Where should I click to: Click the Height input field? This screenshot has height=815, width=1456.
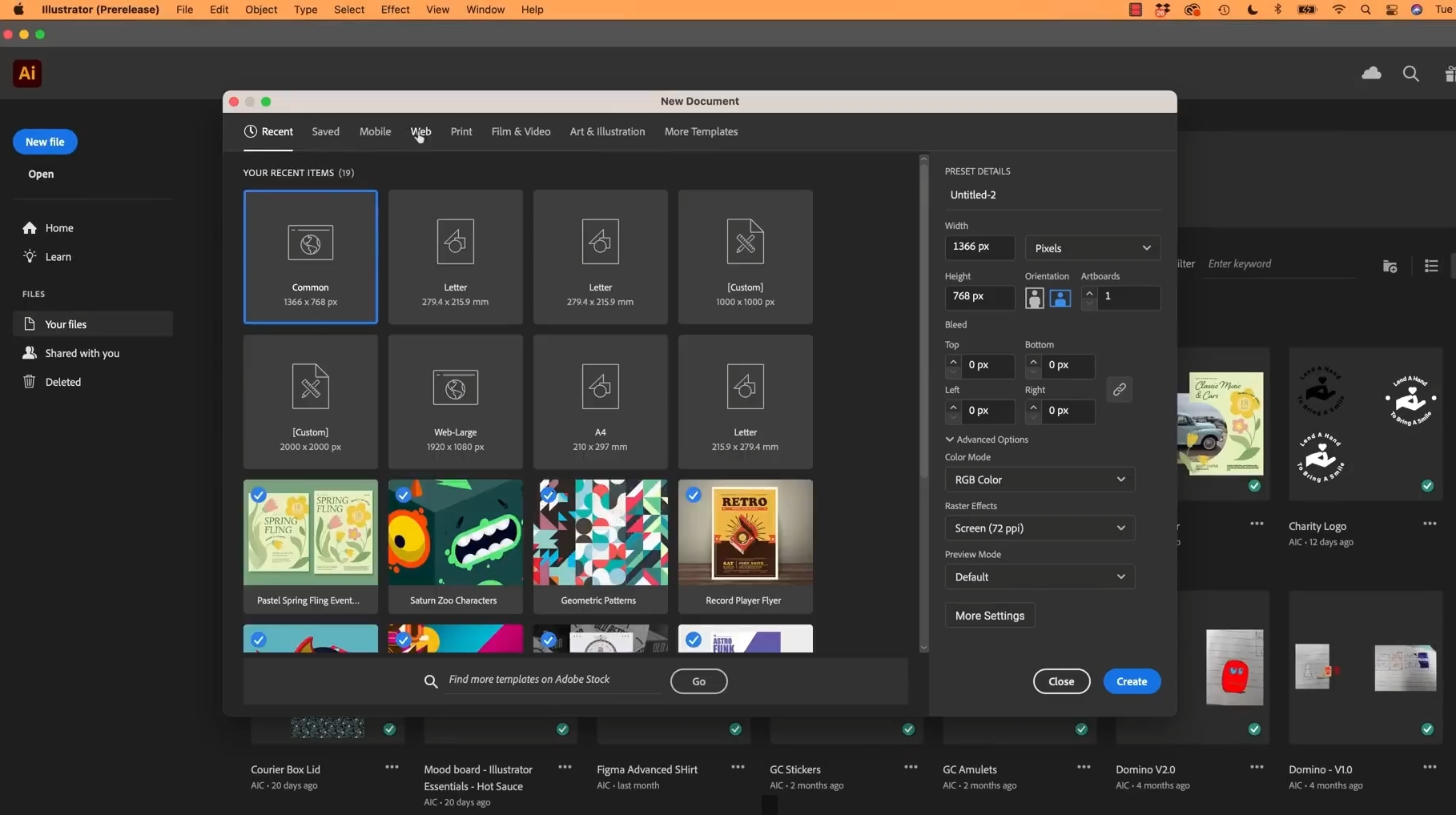tap(979, 296)
